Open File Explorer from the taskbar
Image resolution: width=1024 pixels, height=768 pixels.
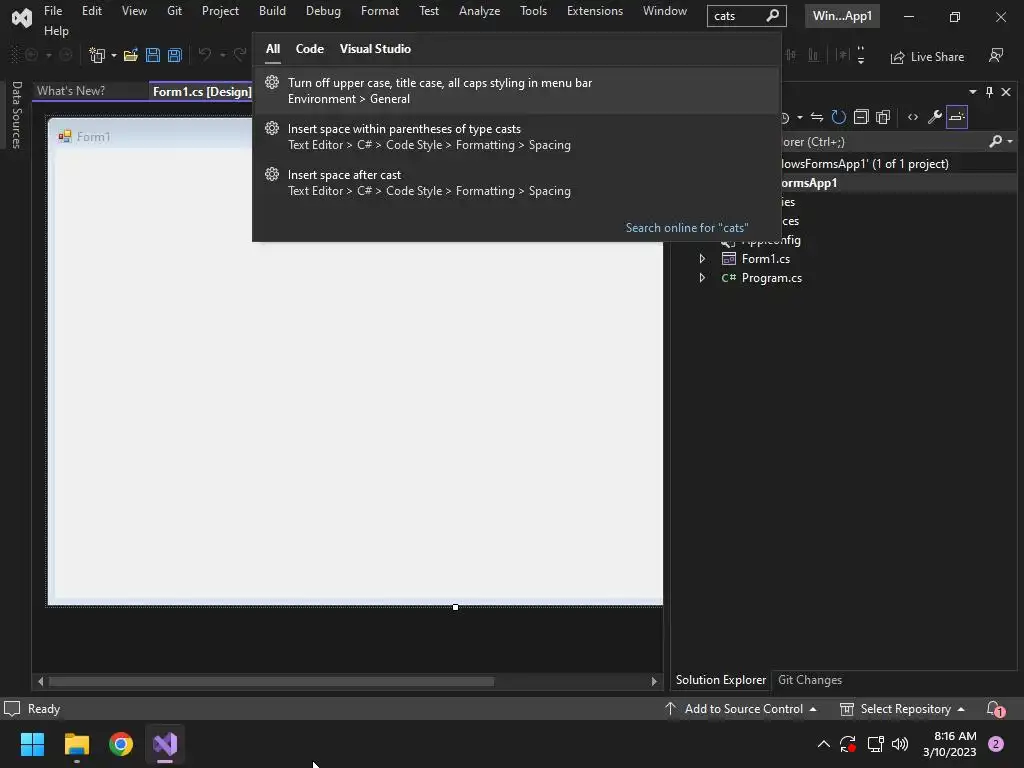pyautogui.click(x=76, y=744)
